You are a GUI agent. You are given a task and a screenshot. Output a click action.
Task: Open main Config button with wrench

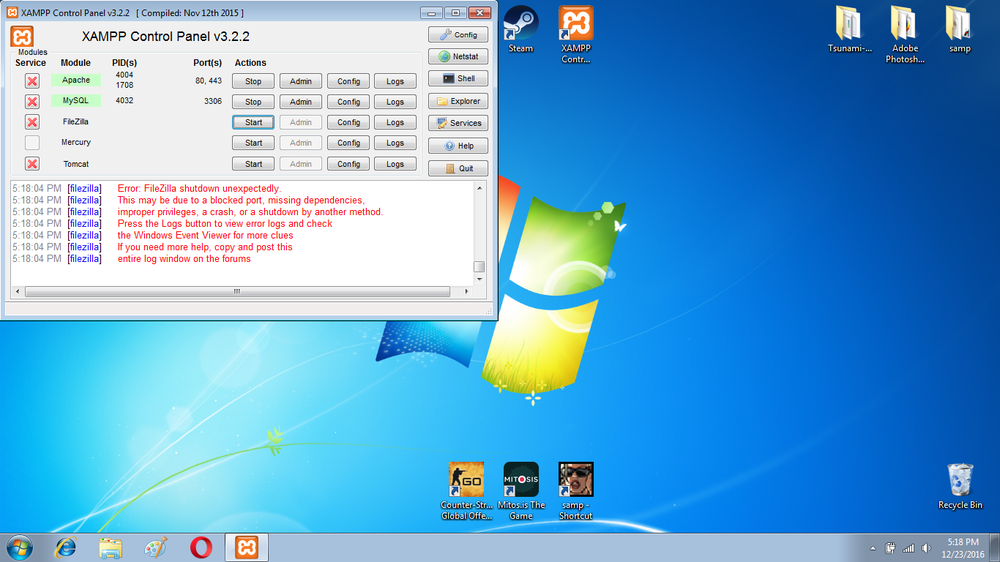[x=458, y=34]
